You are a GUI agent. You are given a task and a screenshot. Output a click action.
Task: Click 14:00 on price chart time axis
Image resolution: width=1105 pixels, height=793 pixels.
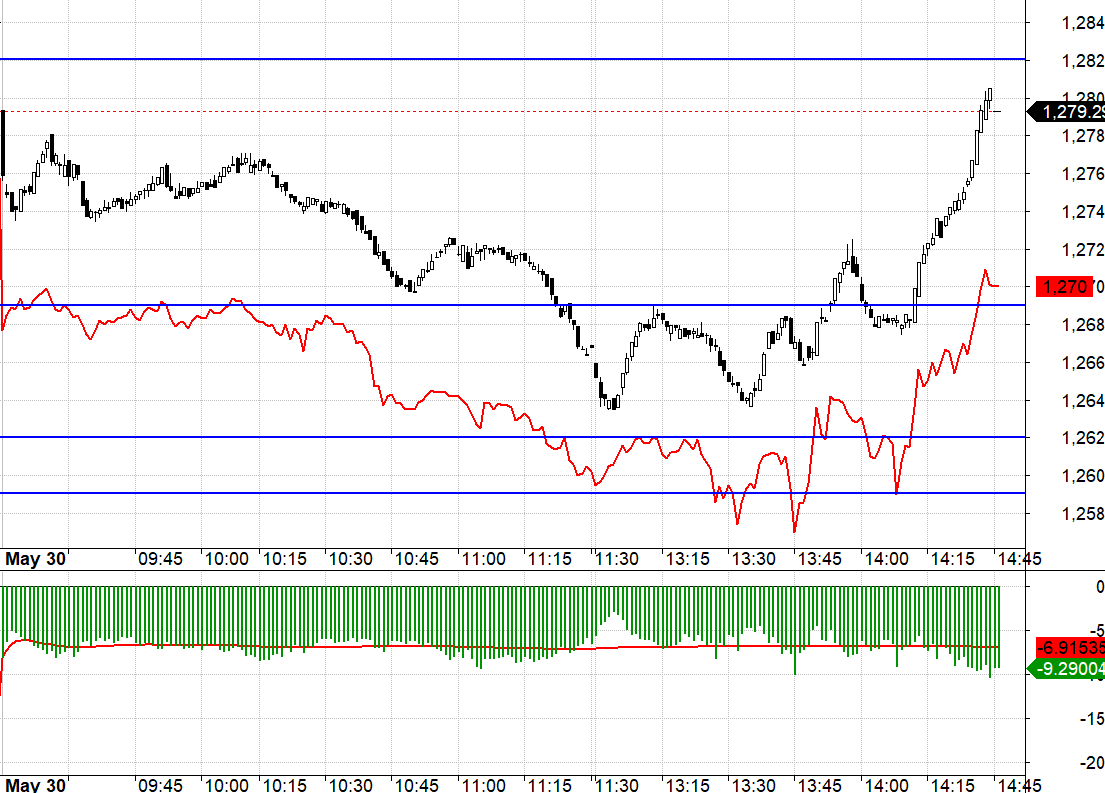887,559
